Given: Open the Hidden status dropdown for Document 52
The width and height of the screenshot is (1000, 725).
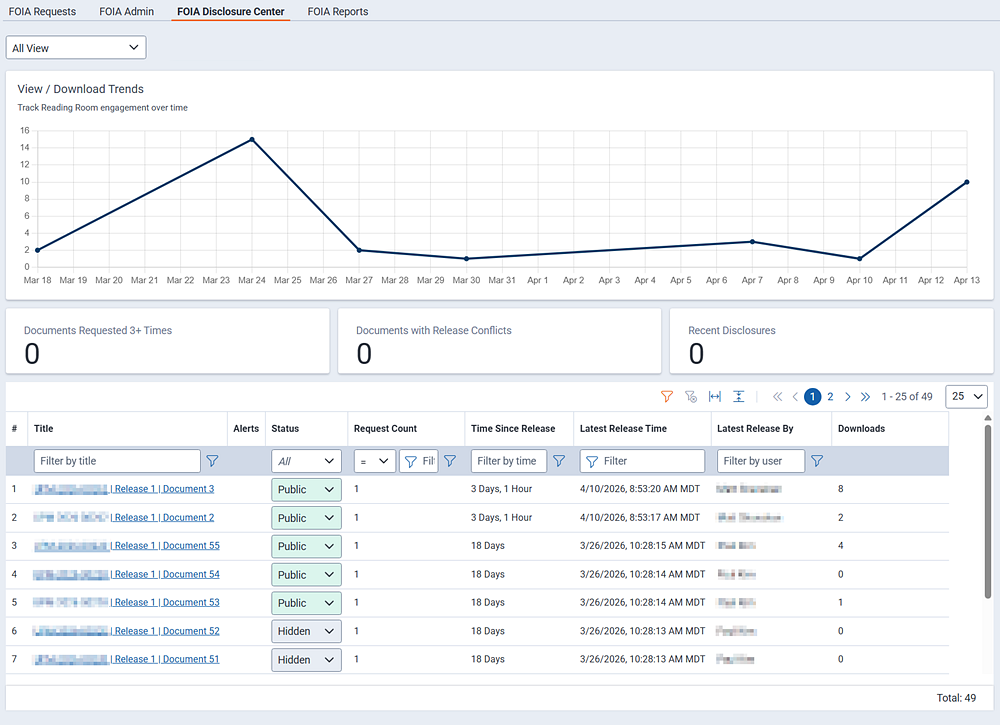Looking at the screenshot, I should [306, 630].
